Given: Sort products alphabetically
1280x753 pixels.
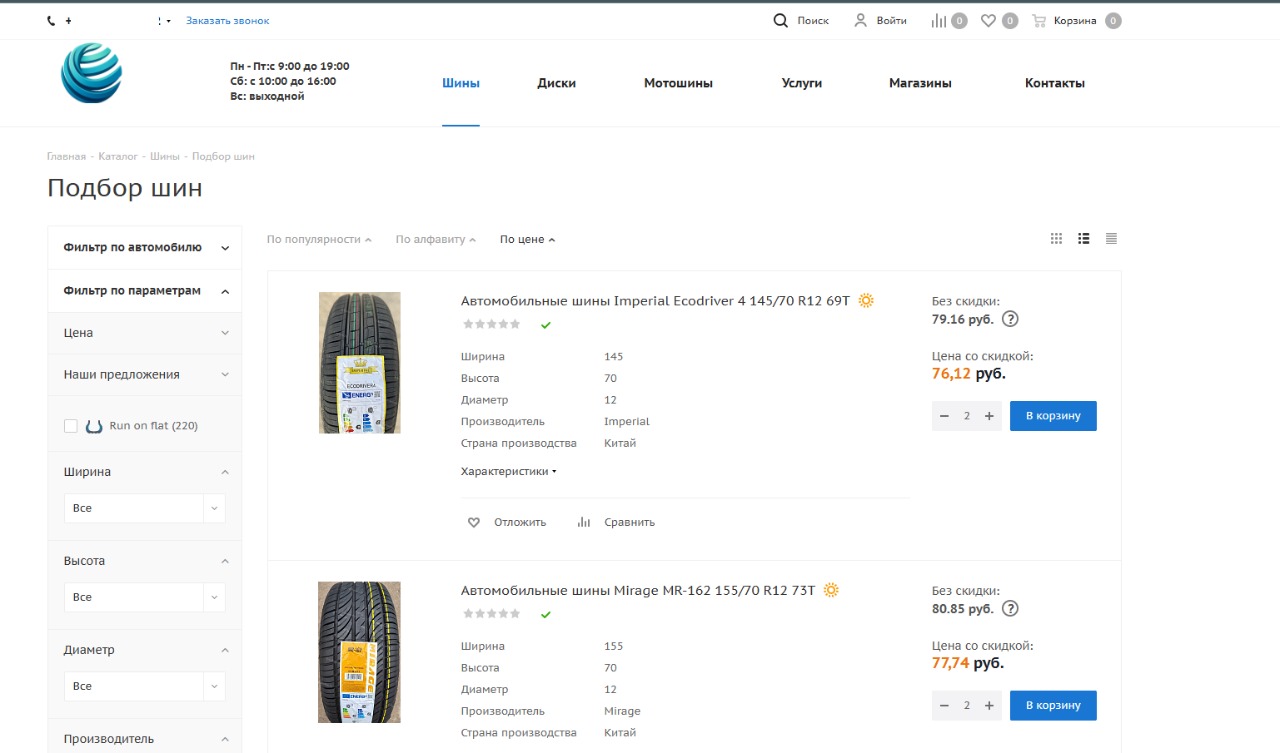Looking at the screenshot, I should [x=435, y=240].
